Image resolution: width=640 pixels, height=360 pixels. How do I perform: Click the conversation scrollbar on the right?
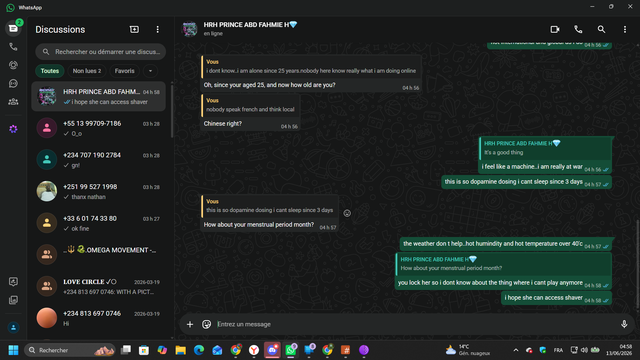(638, 264)
